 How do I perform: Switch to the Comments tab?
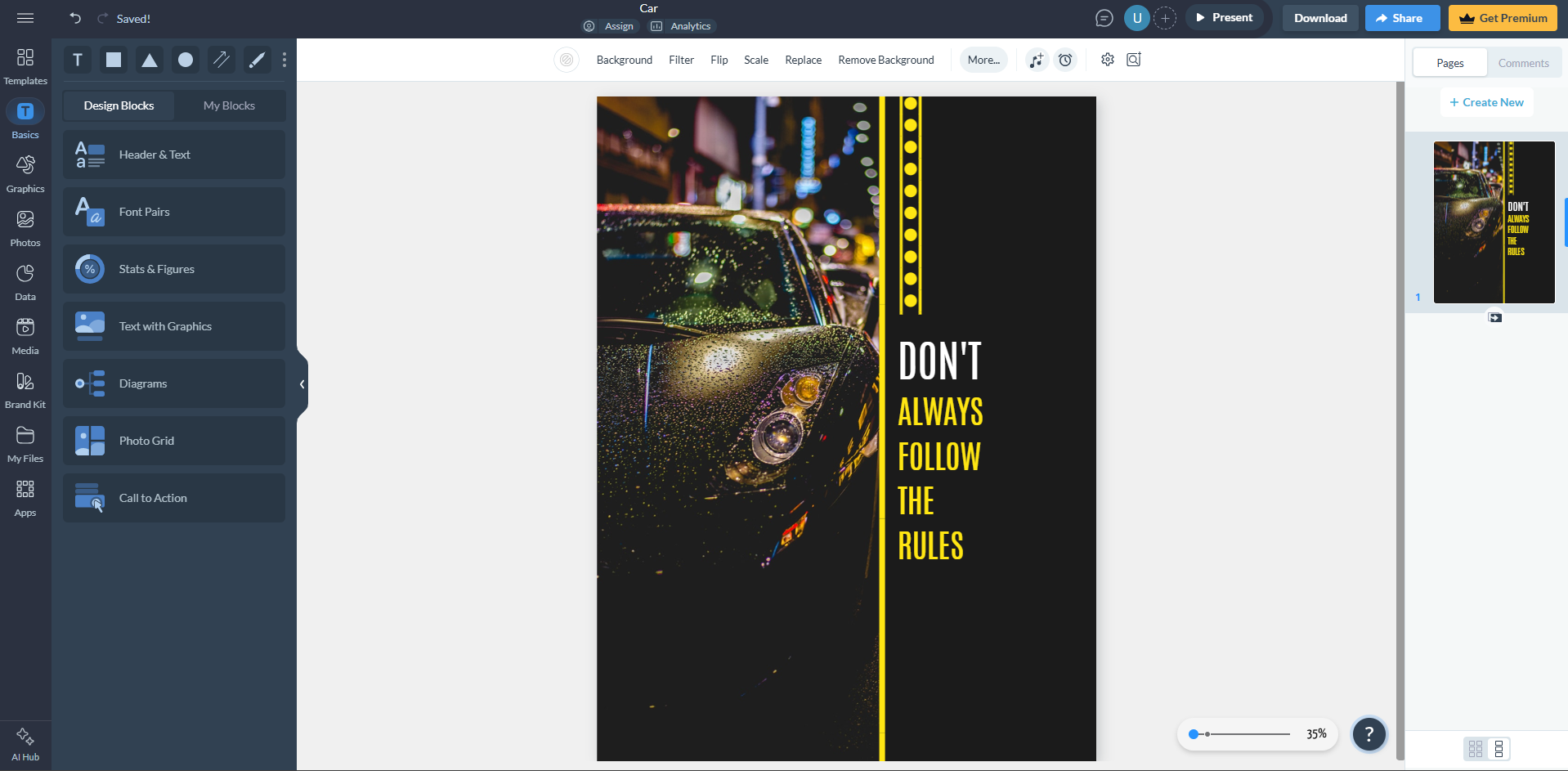(1522, 62)
